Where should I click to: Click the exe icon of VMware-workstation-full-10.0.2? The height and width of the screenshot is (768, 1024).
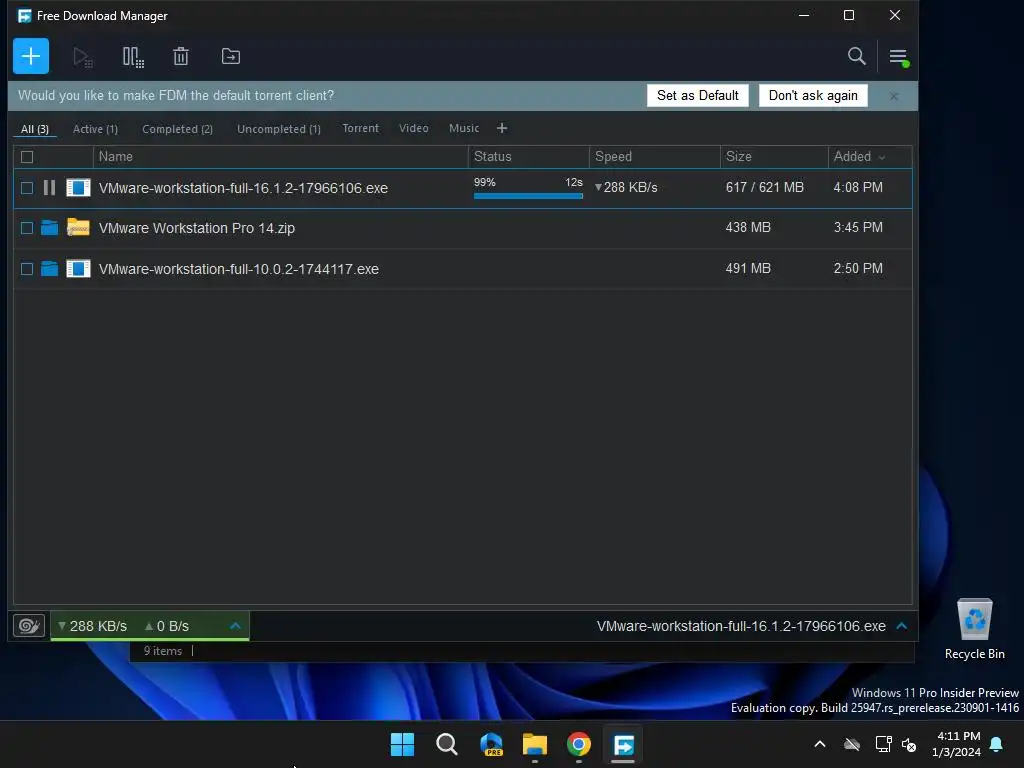coord(78,269)
